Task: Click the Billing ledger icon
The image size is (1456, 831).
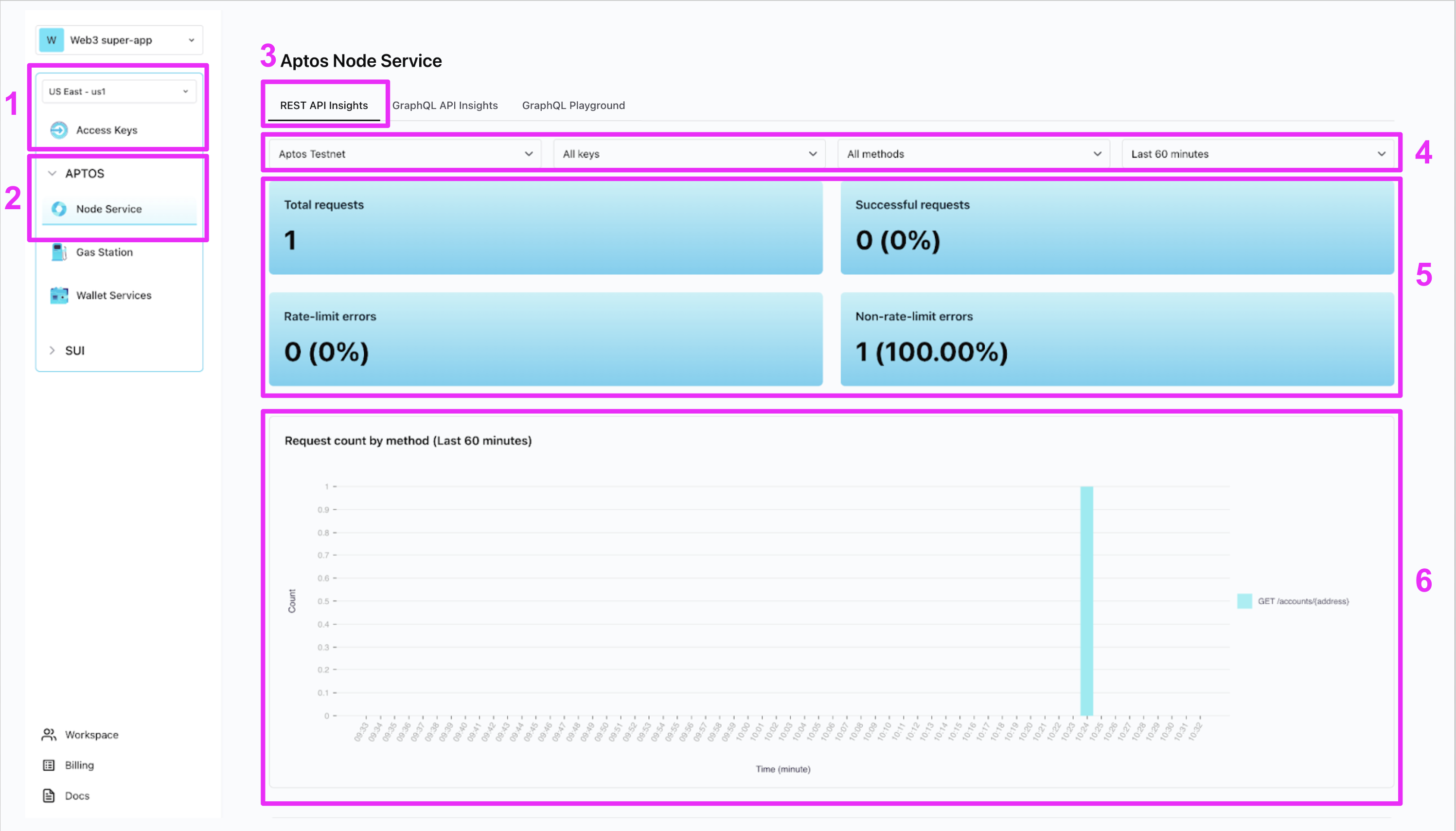Action: pos(49,765)
